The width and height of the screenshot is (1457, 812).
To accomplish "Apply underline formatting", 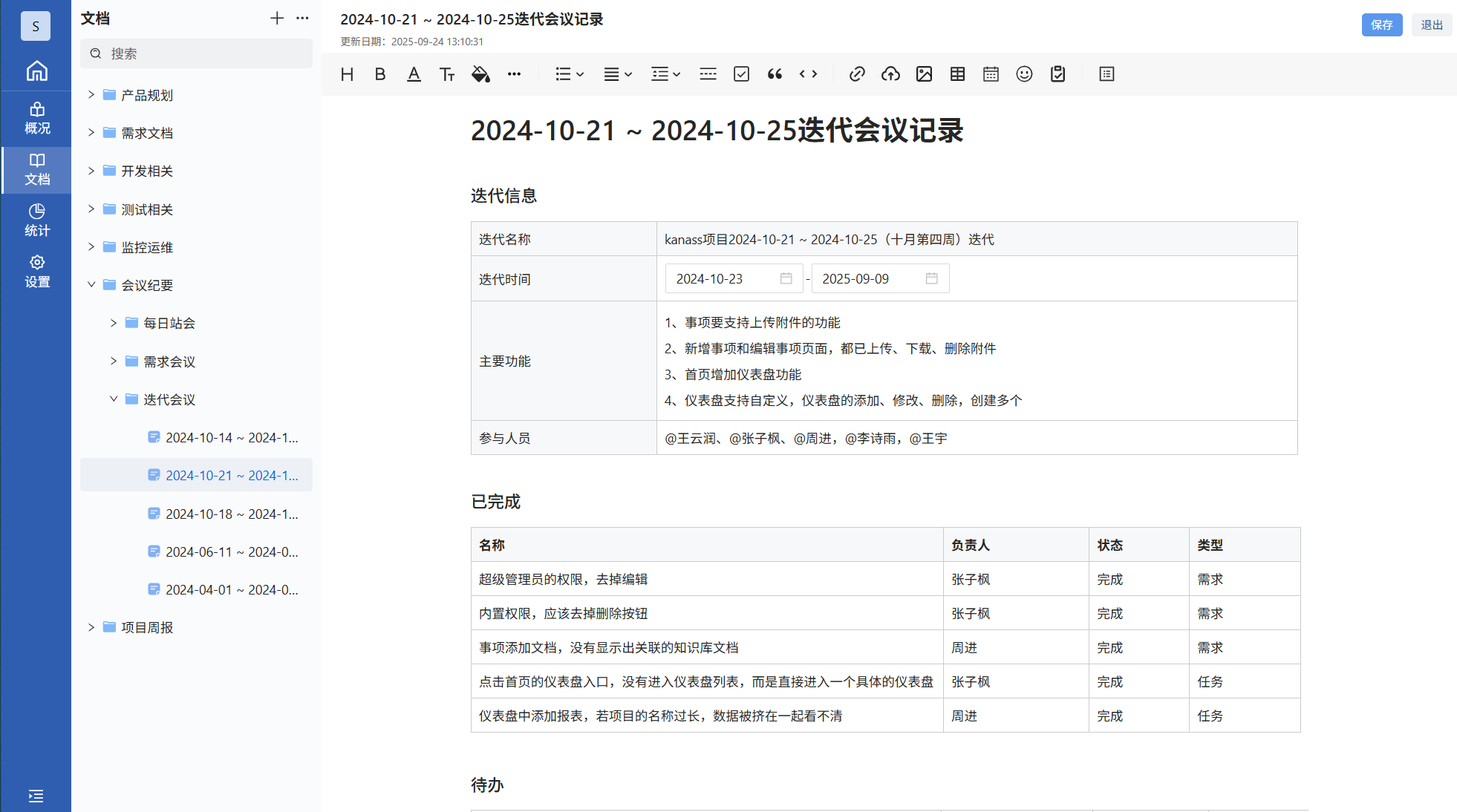I will [x=413, y=73].
